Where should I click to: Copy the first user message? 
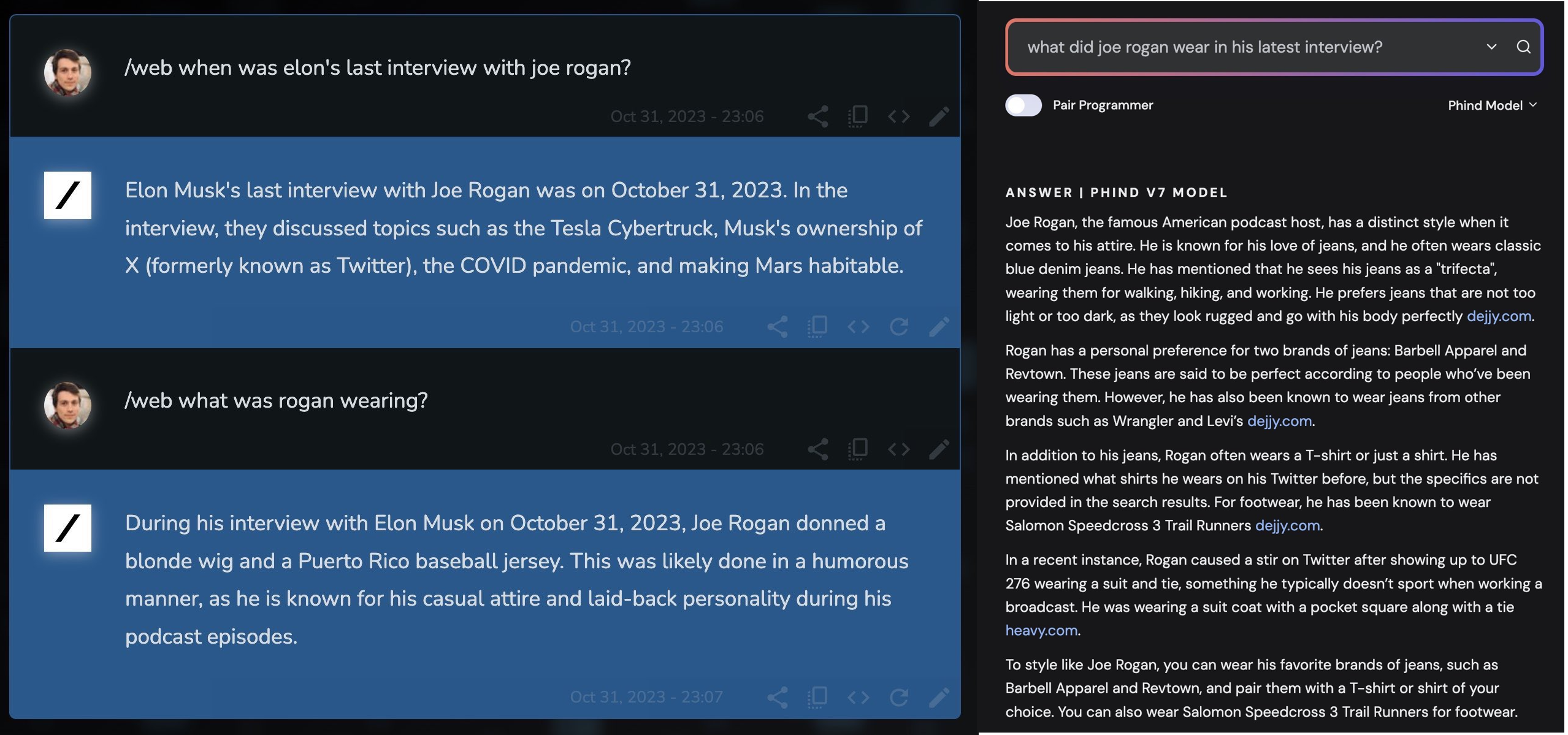click(x=858, y=116)
